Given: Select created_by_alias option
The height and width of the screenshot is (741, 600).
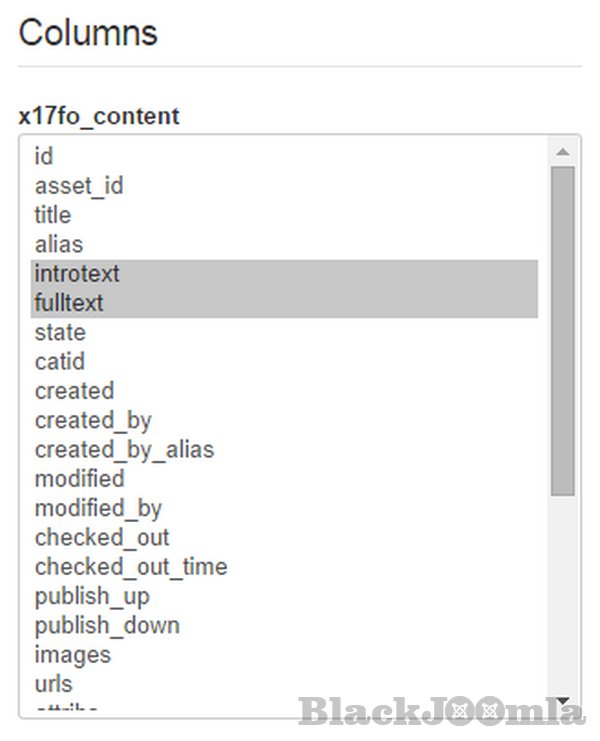Looking at the screenshot, I should pos(124,449).
